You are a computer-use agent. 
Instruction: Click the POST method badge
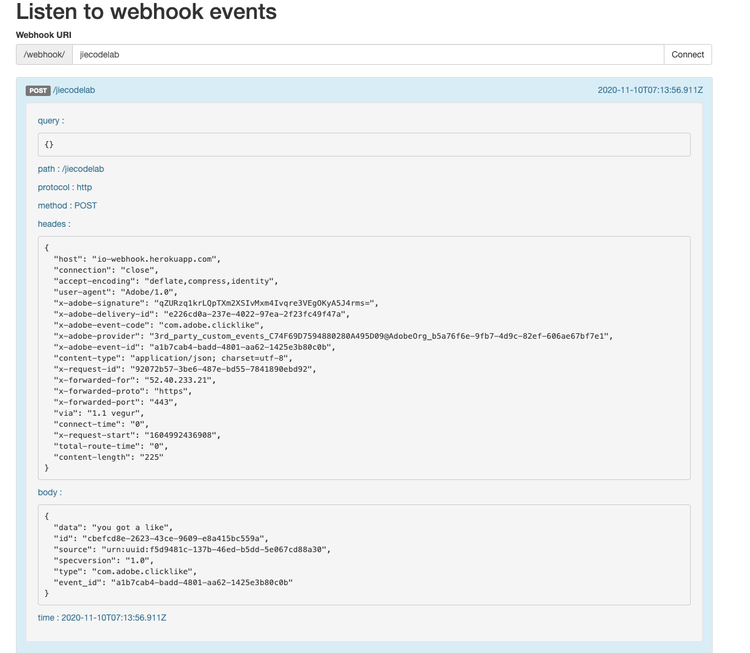click(x=38, y=91)
